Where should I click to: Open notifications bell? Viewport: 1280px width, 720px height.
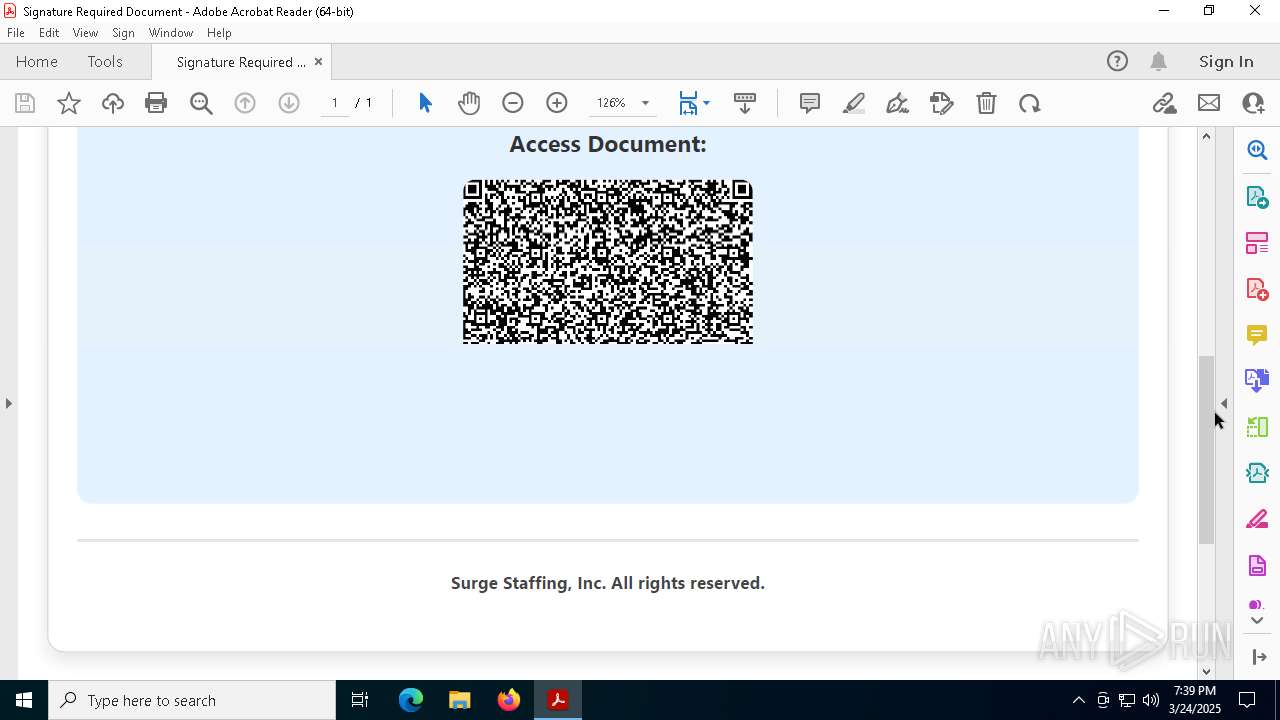pos(1159,61)
